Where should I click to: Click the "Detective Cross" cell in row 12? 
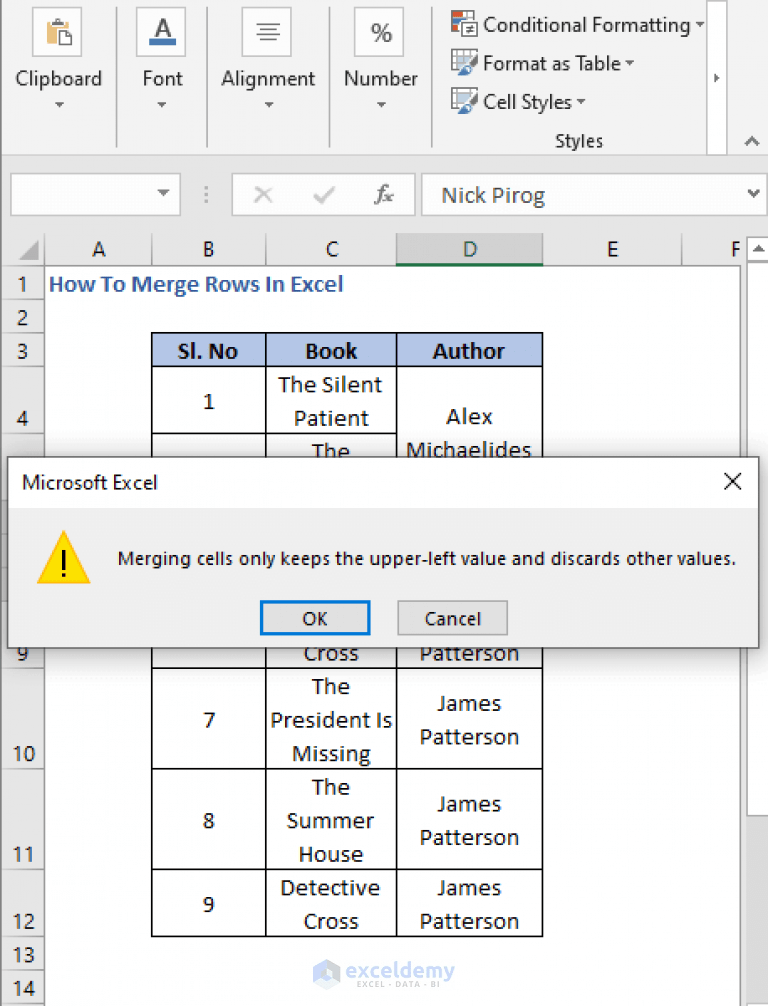click(331, 904)
